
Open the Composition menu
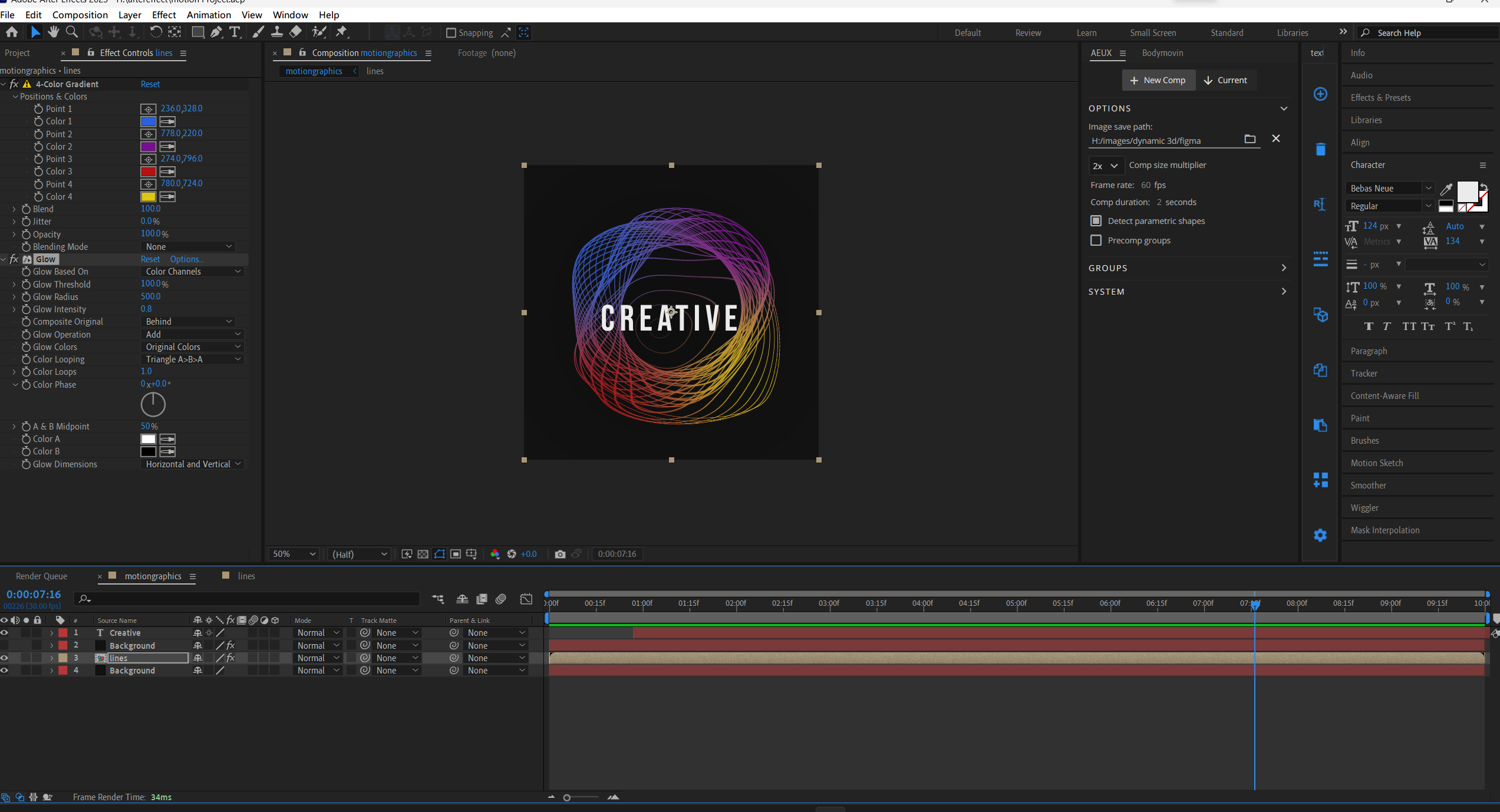tap(80, 15)
